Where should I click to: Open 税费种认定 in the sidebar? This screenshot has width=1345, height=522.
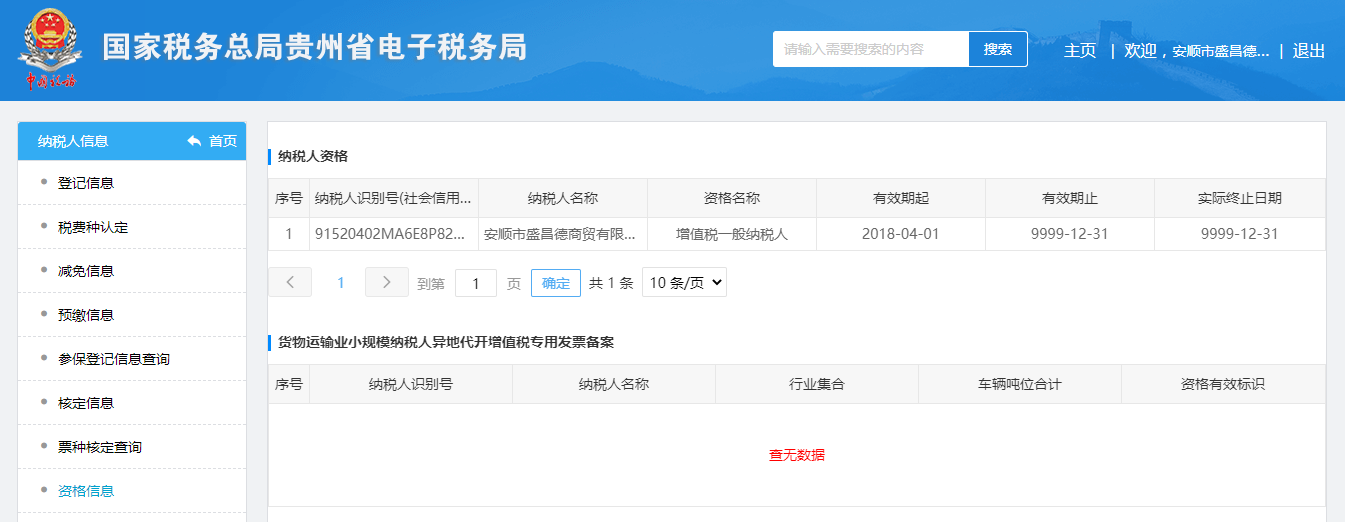(93, 227)
